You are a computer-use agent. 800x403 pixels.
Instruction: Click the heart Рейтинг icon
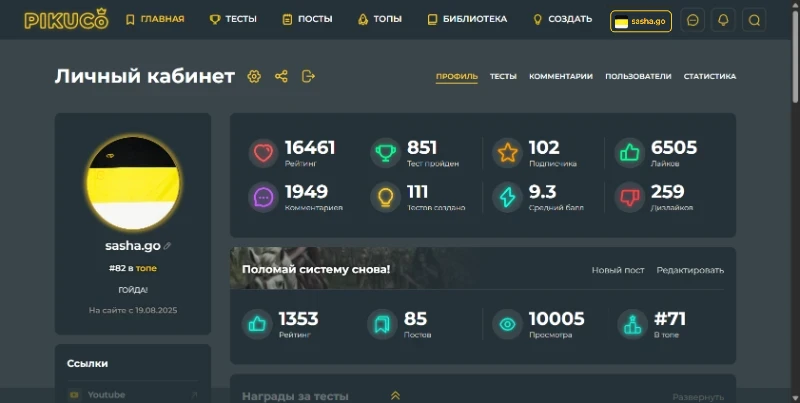[263, 153]
